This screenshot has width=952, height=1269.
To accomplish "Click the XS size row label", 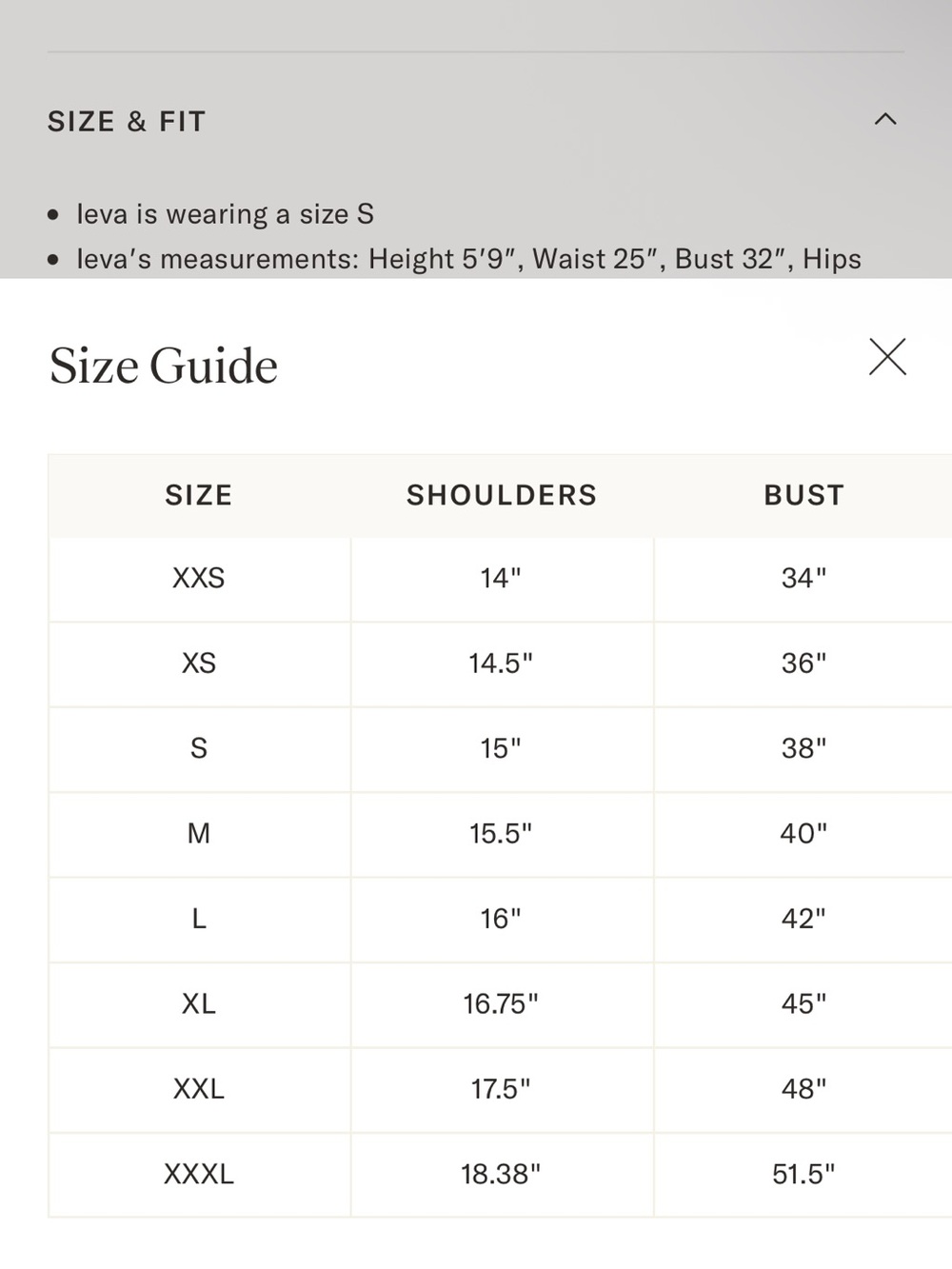I will (199, 663).
